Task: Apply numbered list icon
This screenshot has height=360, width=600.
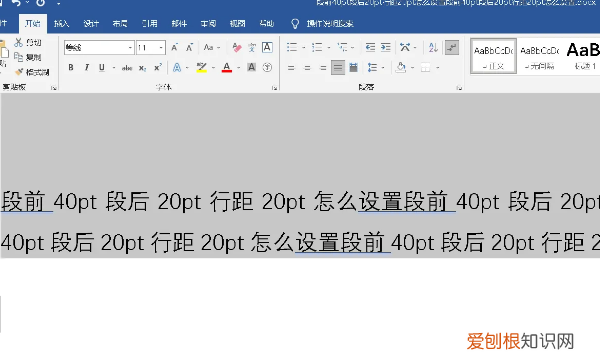Action: click(317, 47)
